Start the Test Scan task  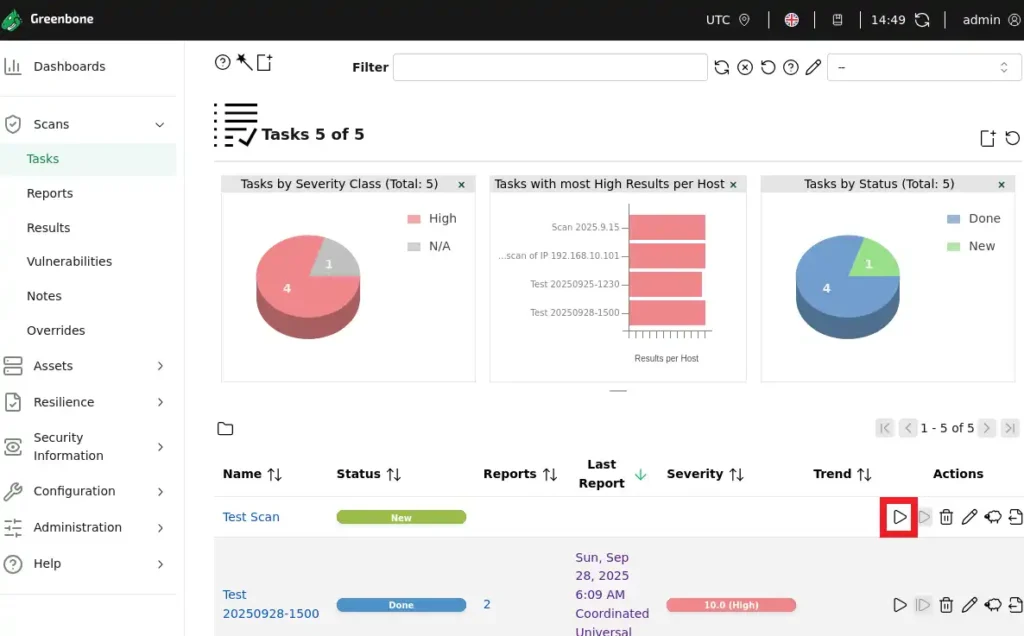[899, 517]
